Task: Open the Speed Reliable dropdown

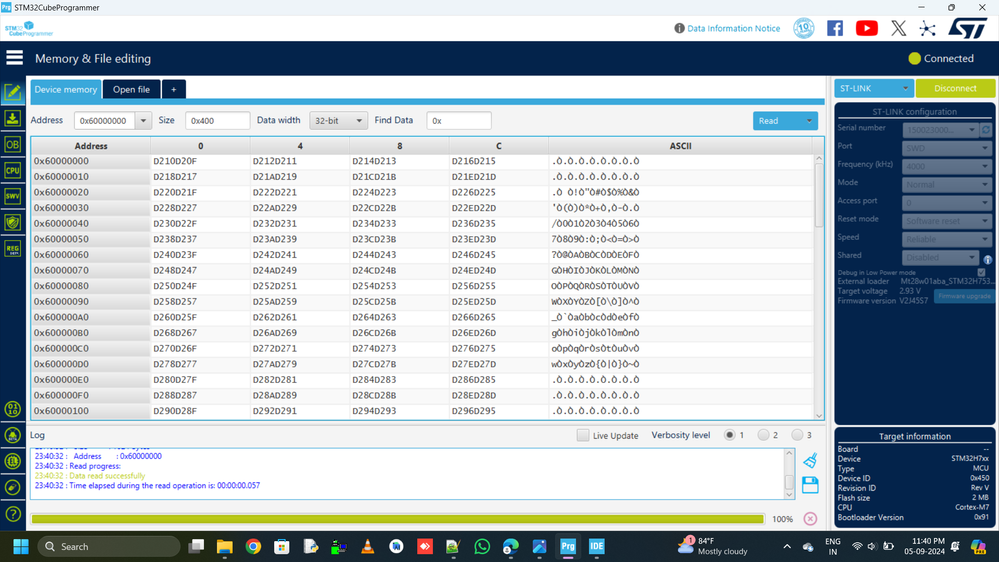Action: click(x=947, y=239)
